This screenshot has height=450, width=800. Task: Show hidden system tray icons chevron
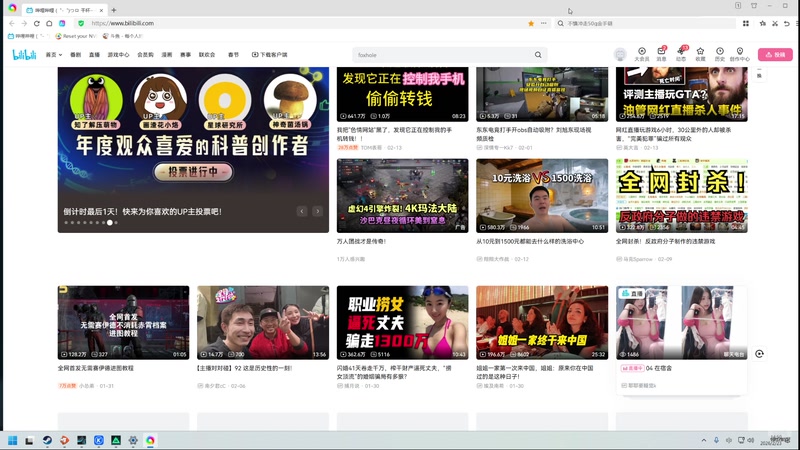click(x=704, y=440)
